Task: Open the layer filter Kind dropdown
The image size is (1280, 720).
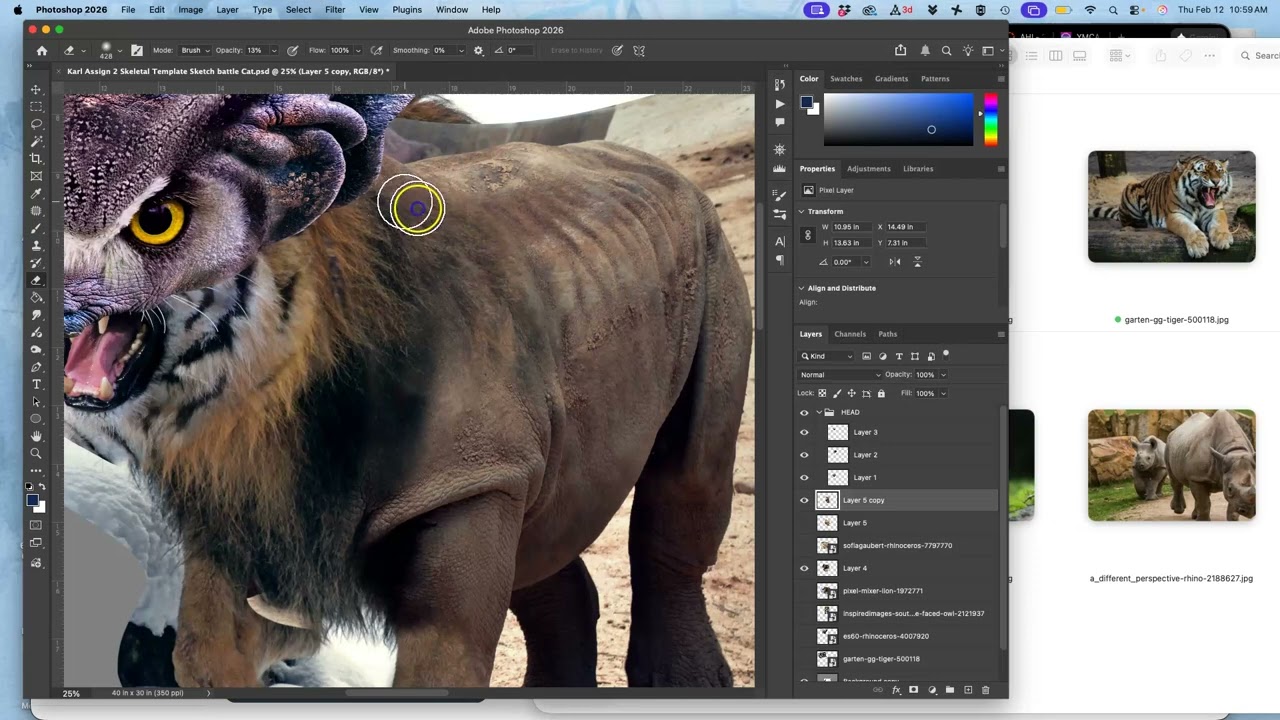Action: (x=828, y=356)
